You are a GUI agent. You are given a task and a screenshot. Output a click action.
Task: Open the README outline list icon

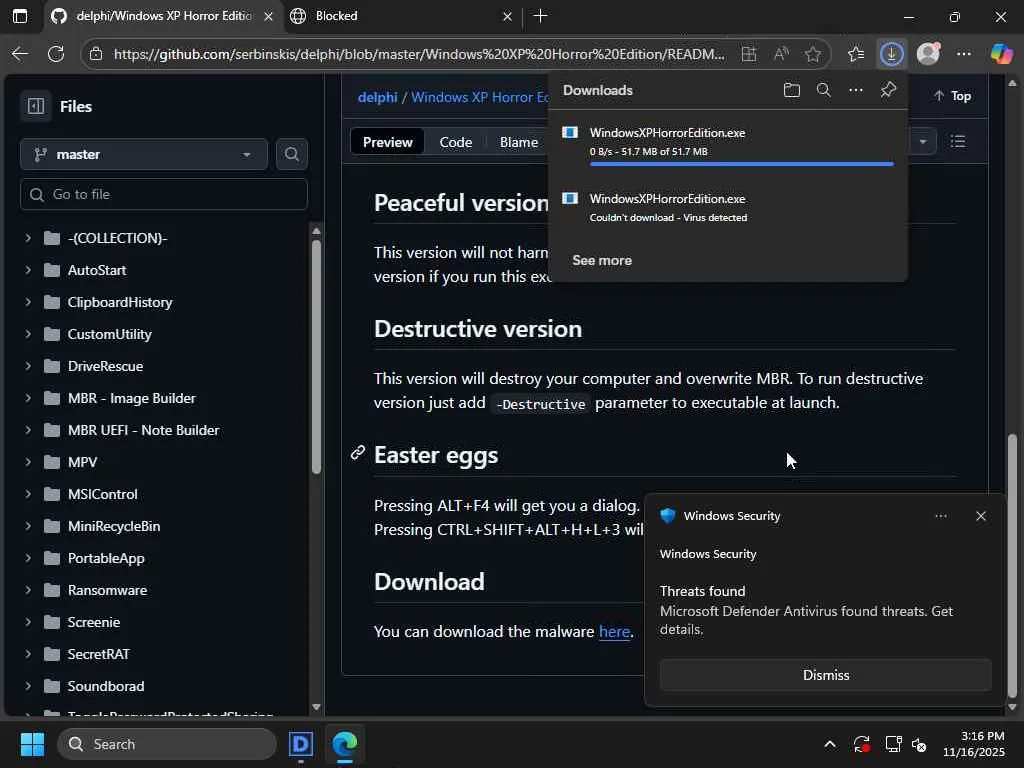click(957, 142)
